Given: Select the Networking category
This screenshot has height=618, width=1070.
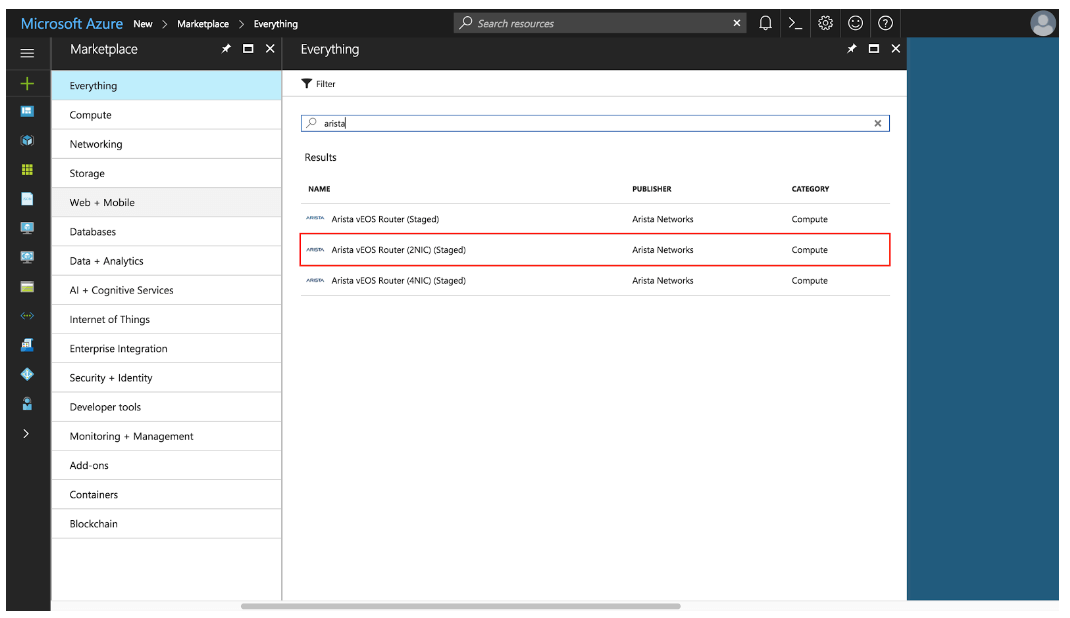Looking at the screenshot, I should pos(167,145).
